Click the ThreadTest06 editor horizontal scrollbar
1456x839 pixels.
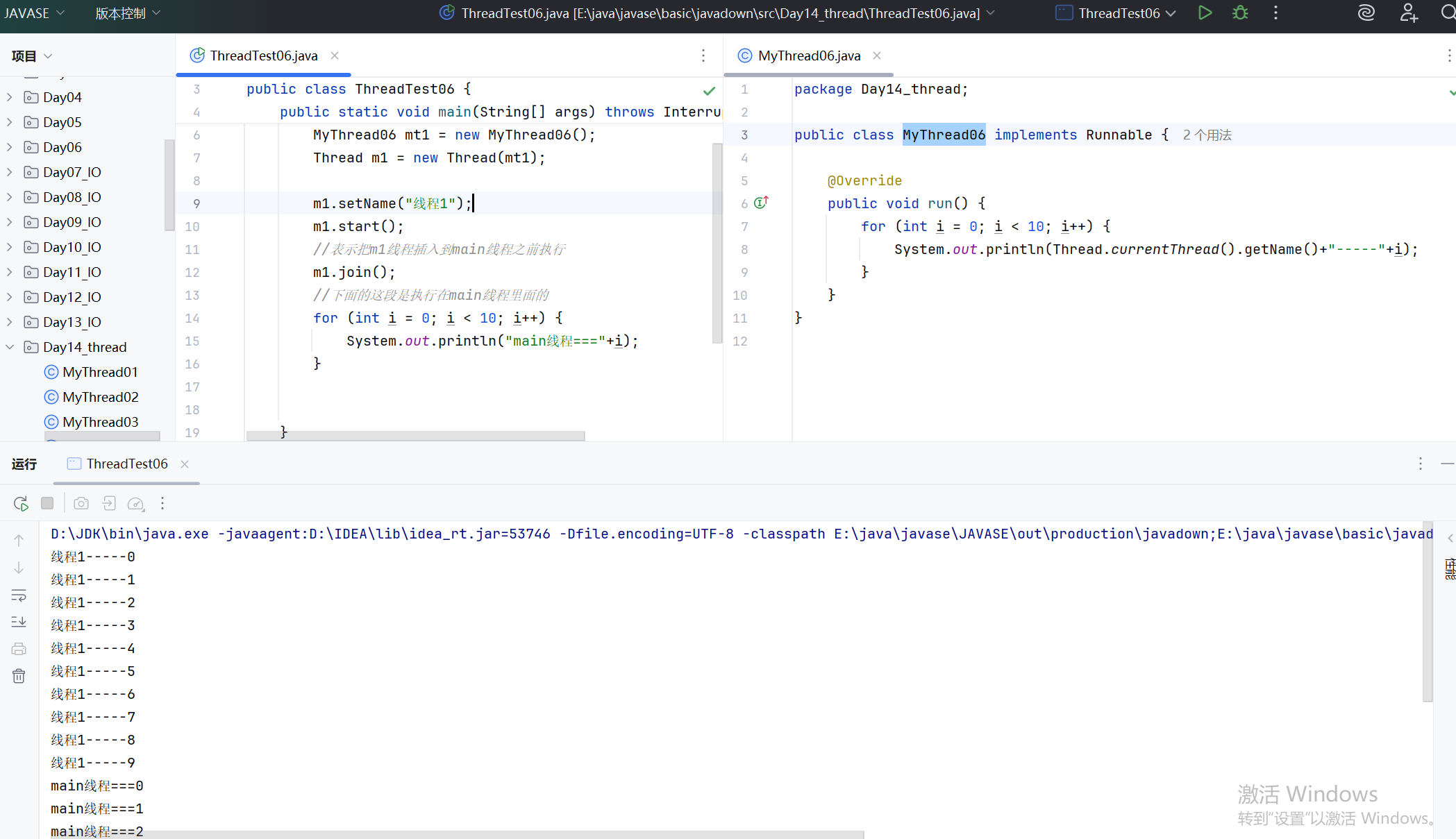[x=416, y=436]
